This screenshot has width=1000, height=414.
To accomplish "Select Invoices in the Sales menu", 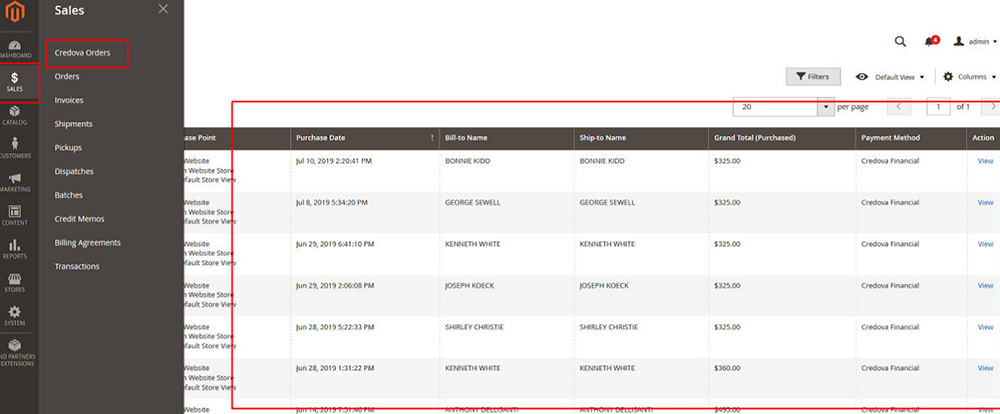I will pyautogui.click(x=69, y=100).
